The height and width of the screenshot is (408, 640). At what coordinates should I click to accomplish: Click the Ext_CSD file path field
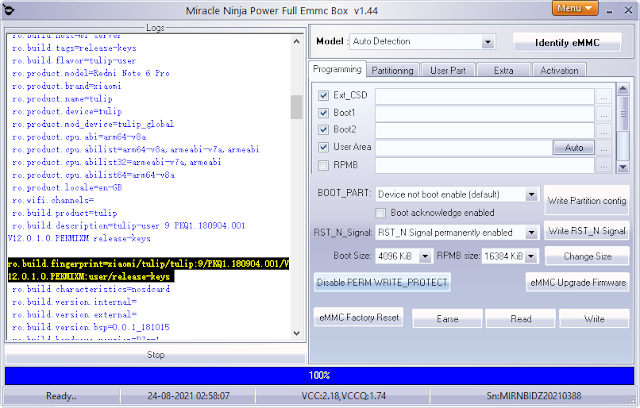(484, 96)
